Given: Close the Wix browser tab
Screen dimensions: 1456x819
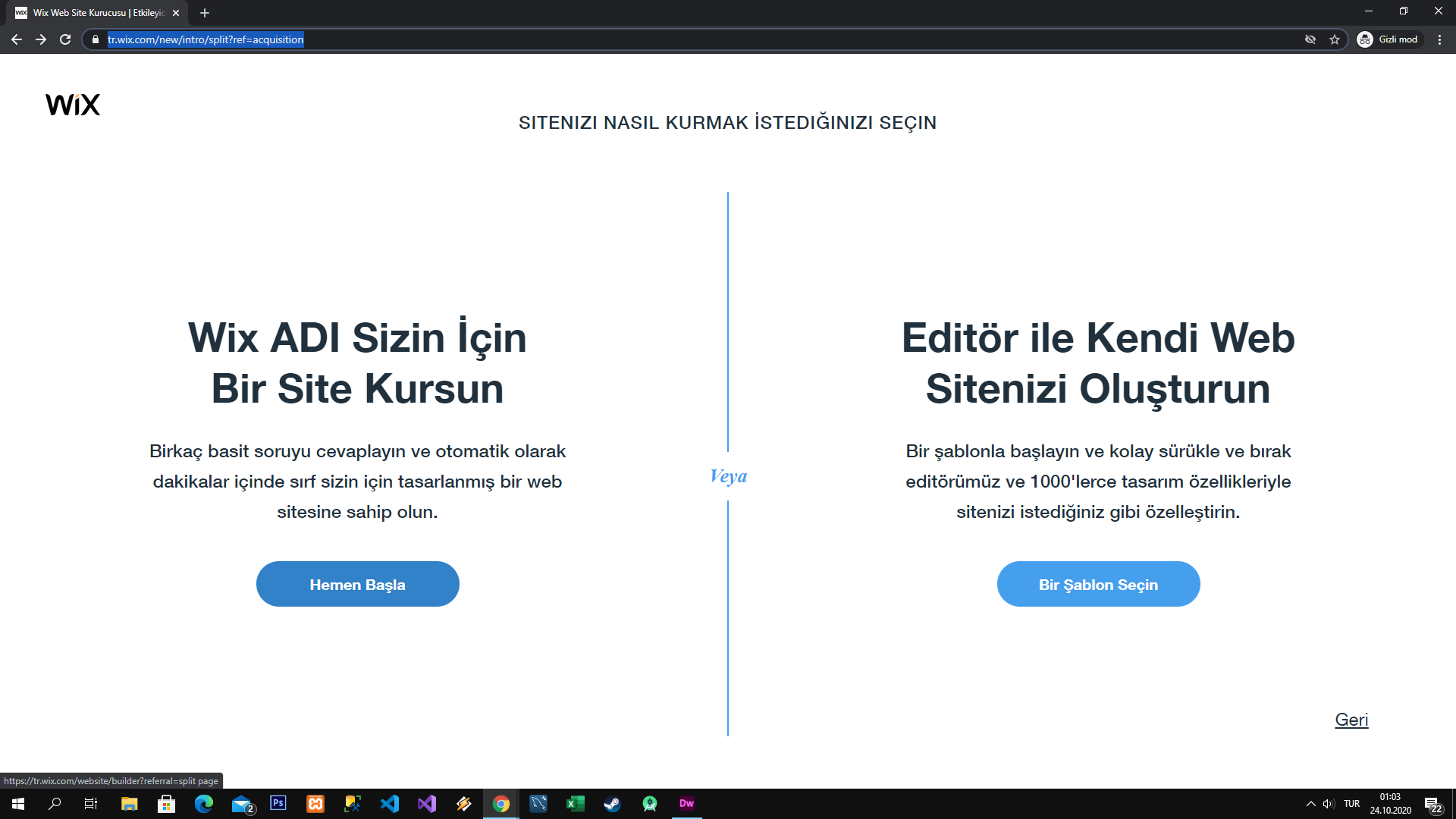Looking at the screenshot, I should pyautogui.click(x=176, y=13).
